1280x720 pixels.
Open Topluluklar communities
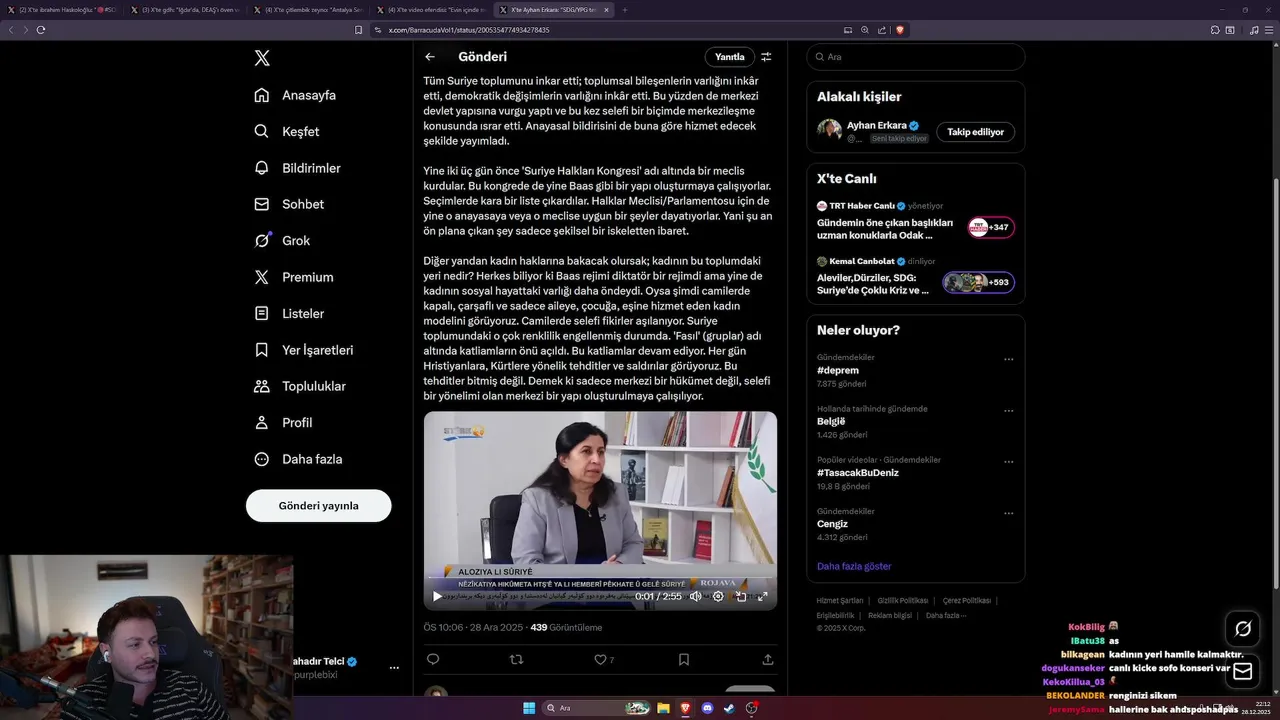(x=299, y=386)
